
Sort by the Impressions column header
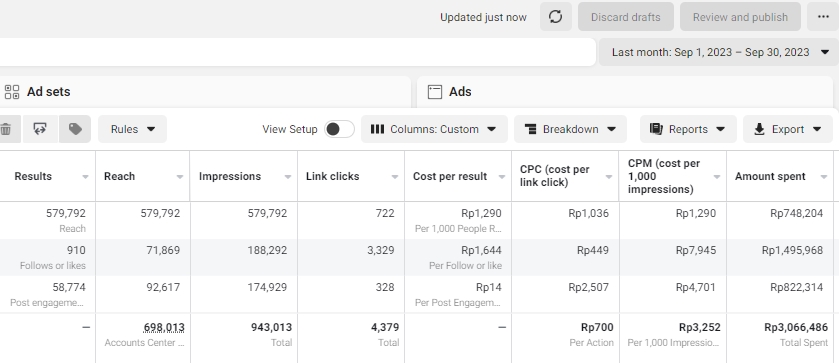pyautogui.click(x=230, y=176)
